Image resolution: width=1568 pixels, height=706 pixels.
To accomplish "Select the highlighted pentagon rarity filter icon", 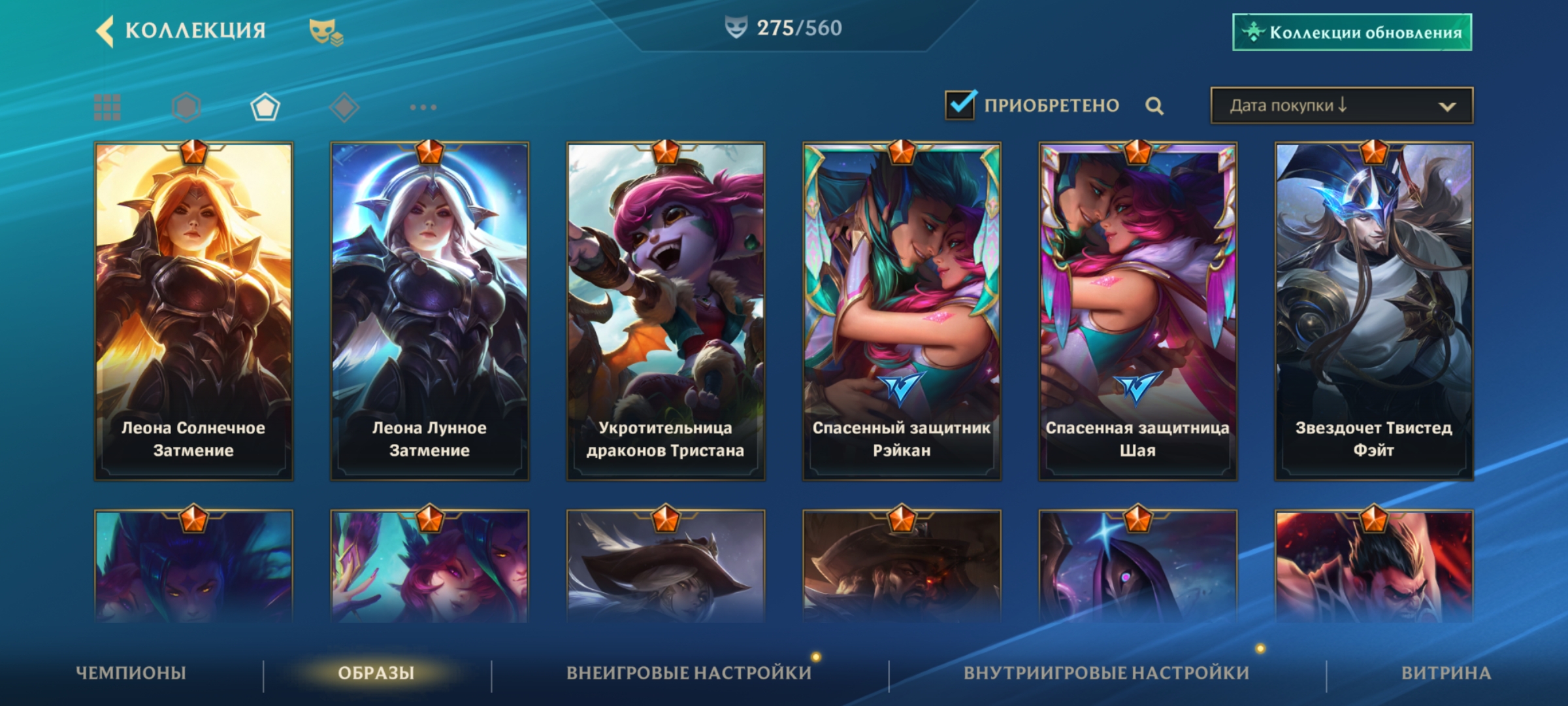I will click(x=265, y=107).
